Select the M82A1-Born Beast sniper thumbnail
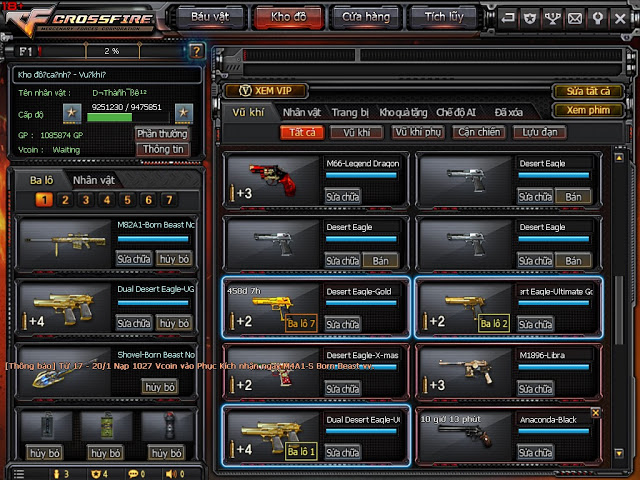The height and width of the screenshot is (480, 640). click(65, 243)
